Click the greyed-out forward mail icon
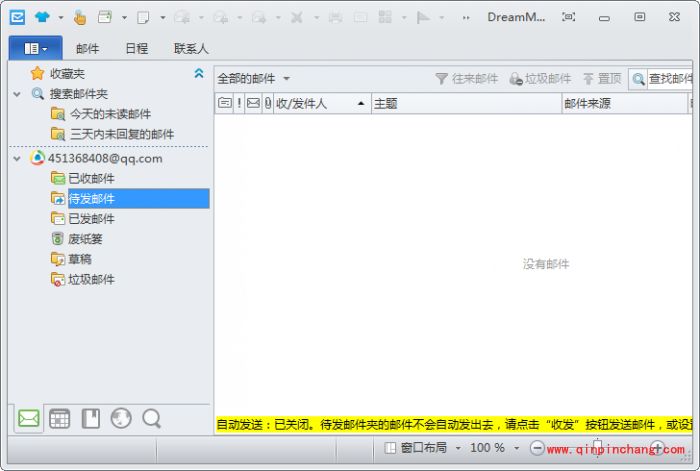The width and height of the screenshot is (700, 471). pos(259,17)
